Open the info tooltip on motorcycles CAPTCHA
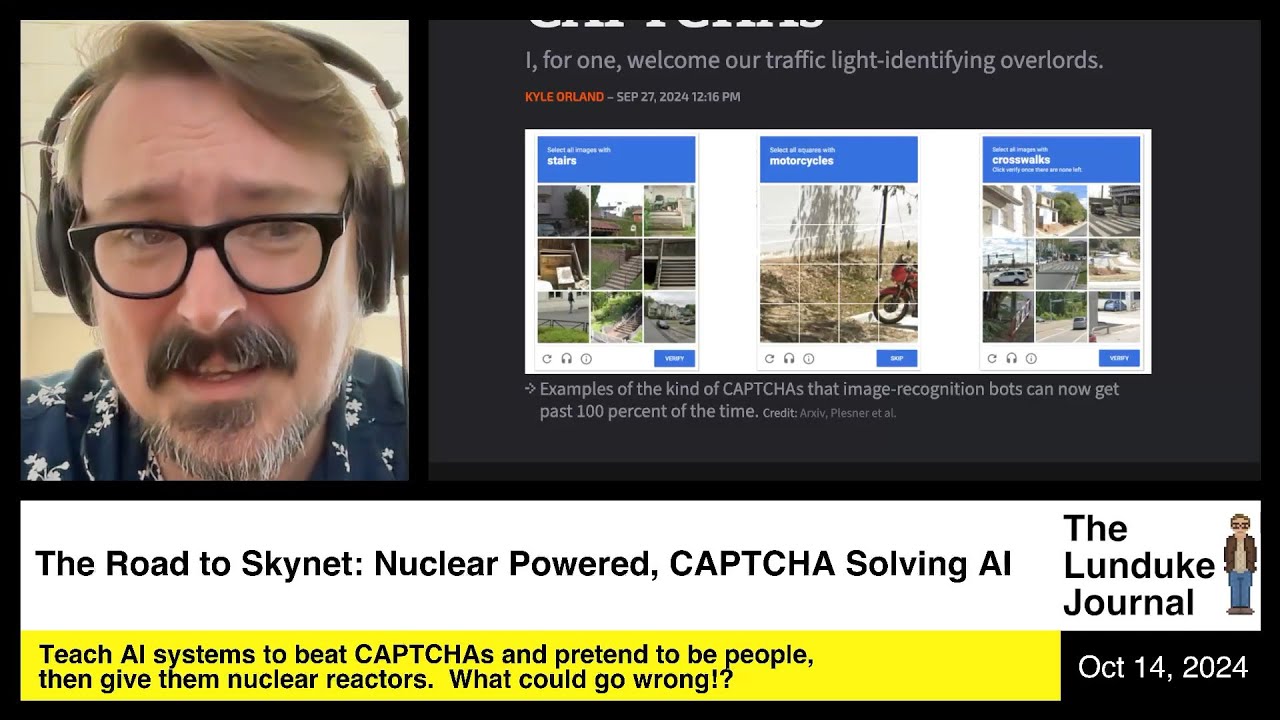The width and height of the screenshot is (1280, 720). tap(810, 358)
